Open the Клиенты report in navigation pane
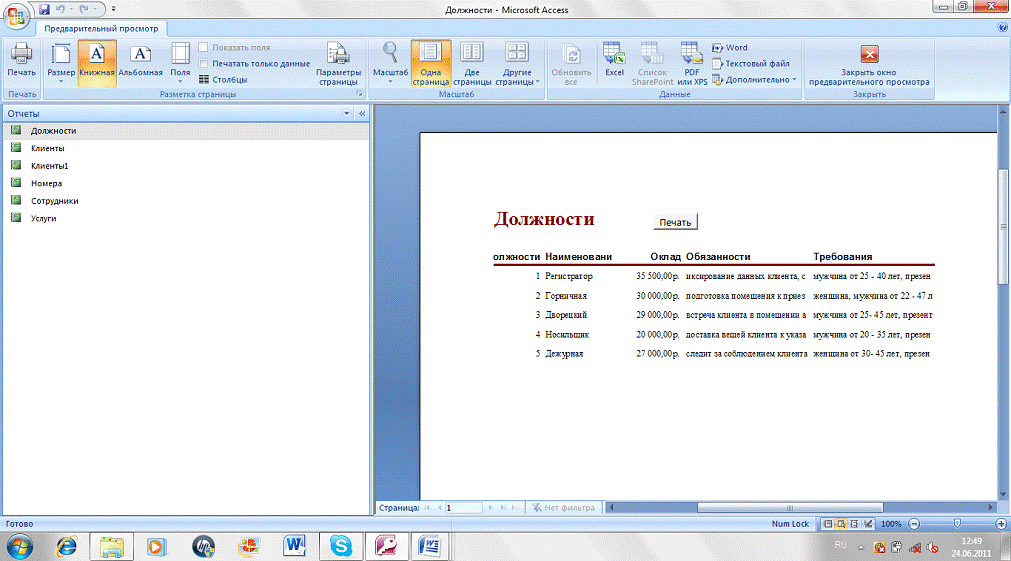Viewport: 1011px width, 561px height. (48, 148)
